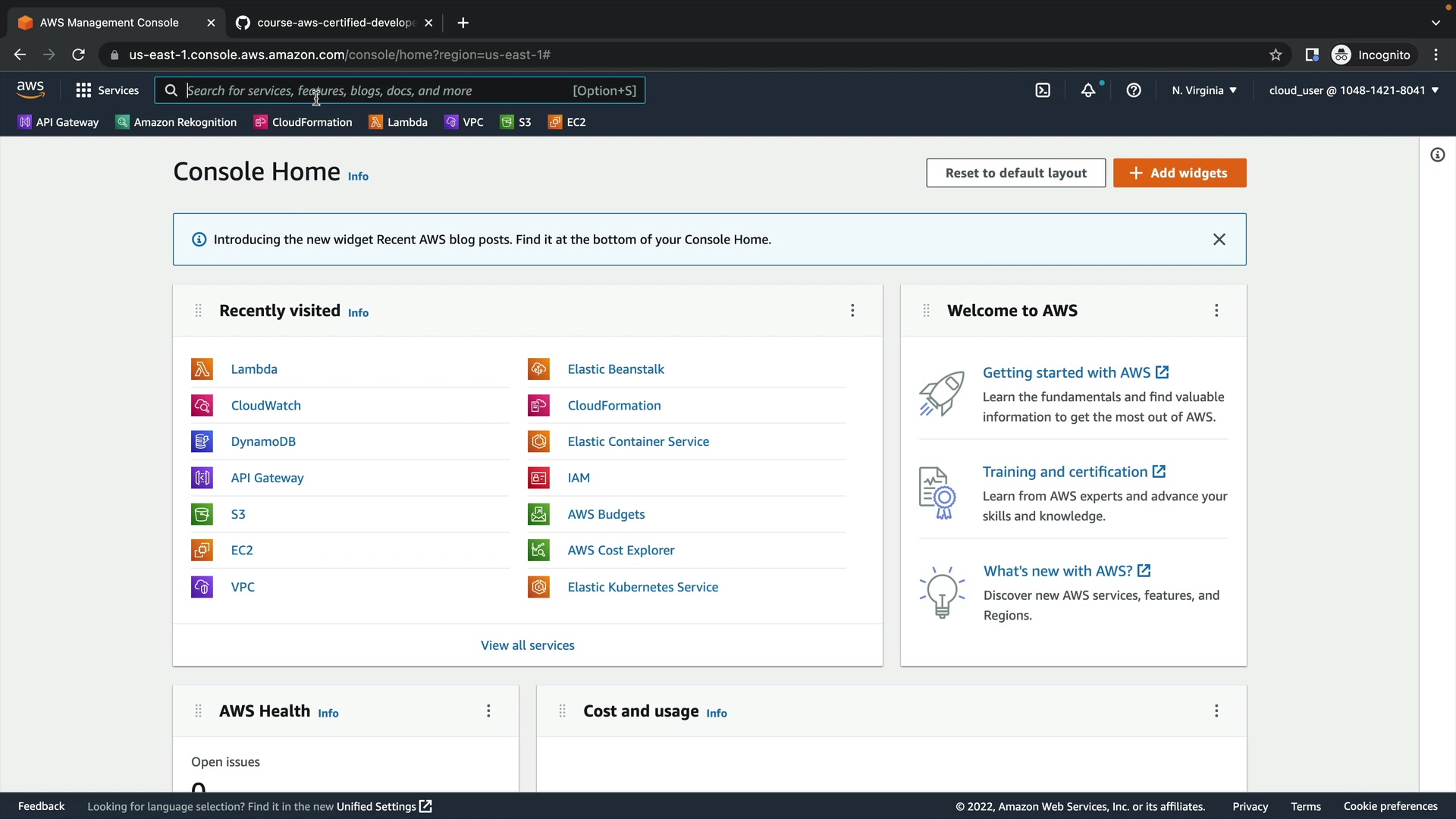Open the AWS CloudShell icon
Image resolution: width=1456 pixels, height=819 pixels.
pyautogui.click(x=1043, y=90)
